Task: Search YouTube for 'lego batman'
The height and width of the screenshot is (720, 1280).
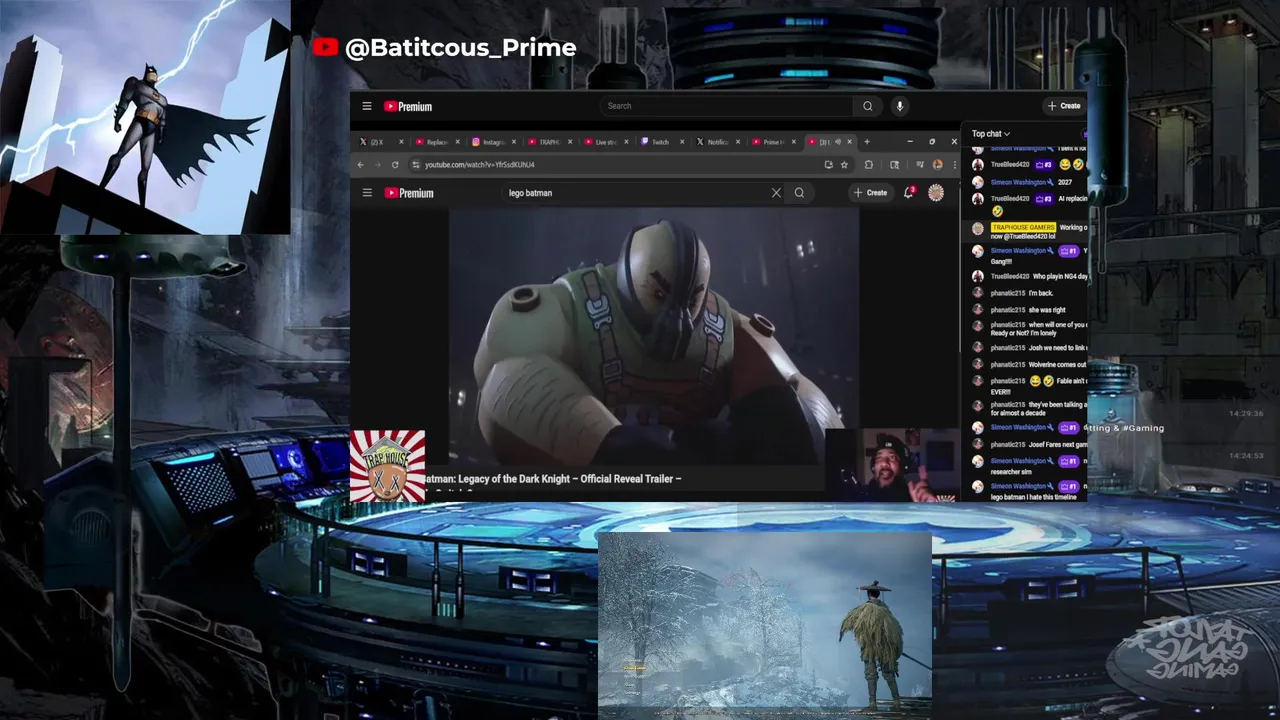Action: (x=799, y=193)
